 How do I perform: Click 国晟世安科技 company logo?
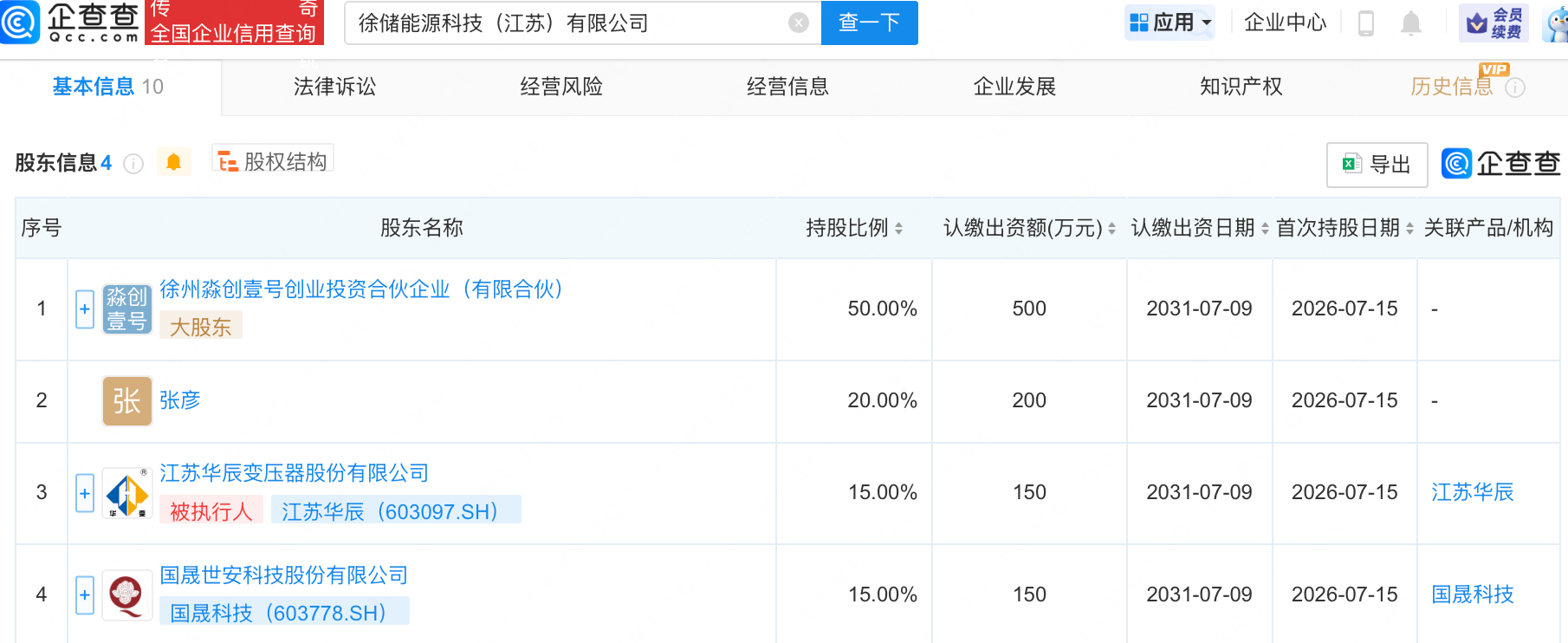[127, 595]
